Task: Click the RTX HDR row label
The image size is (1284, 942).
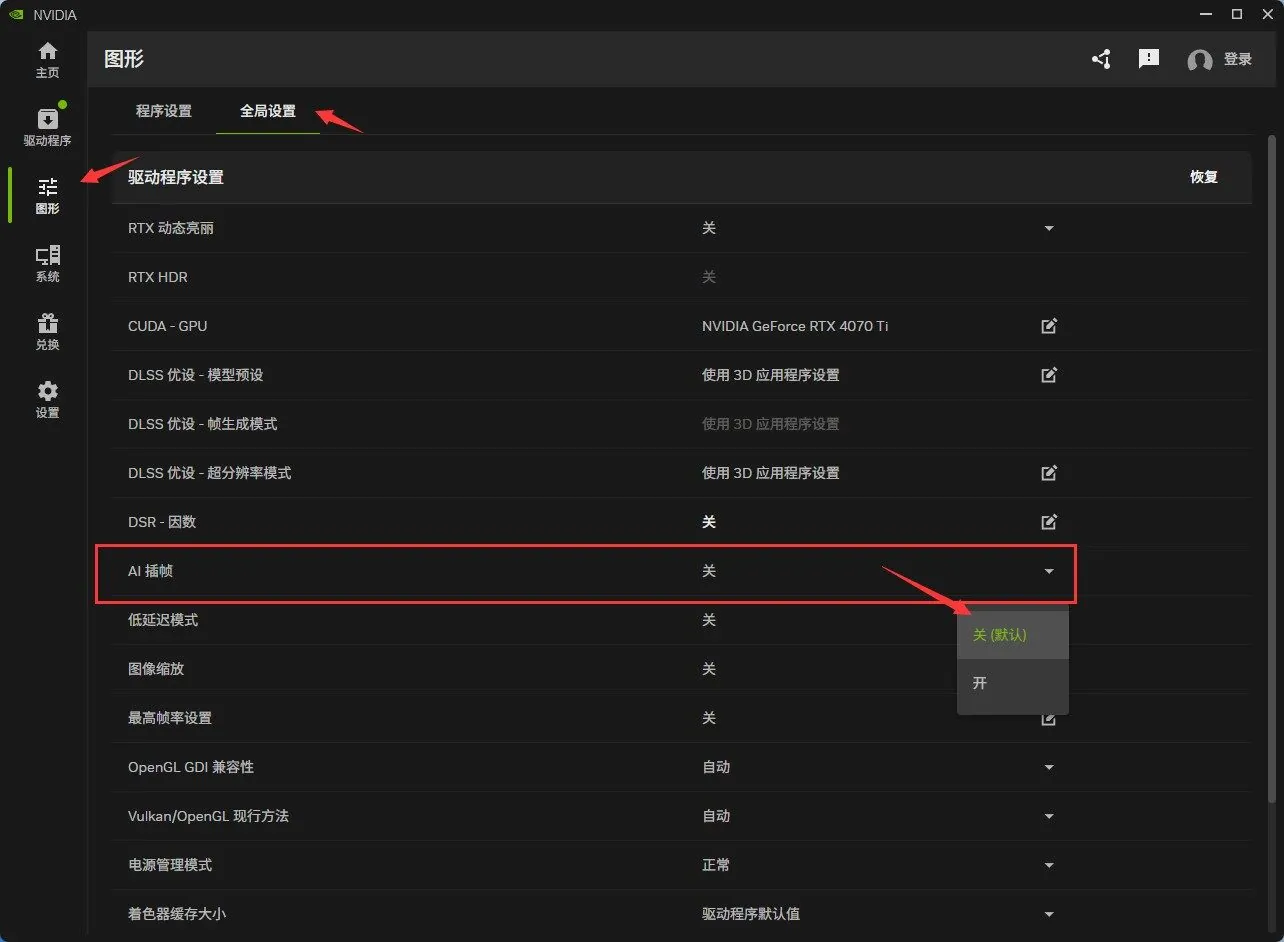Action: click(x=158, y=277)
